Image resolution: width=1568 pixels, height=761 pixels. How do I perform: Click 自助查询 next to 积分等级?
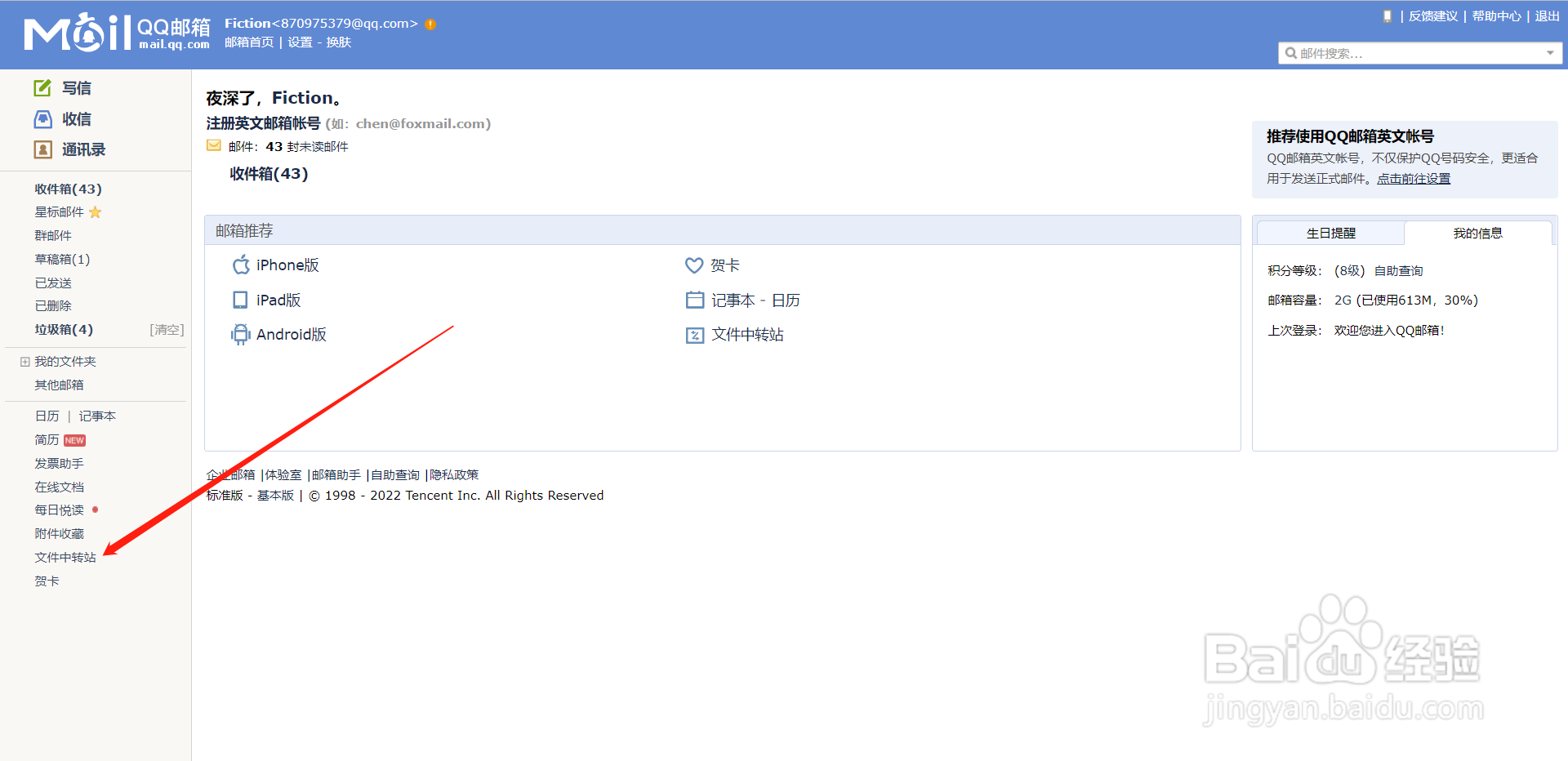pyautogui.click(x=1399, y=271)
